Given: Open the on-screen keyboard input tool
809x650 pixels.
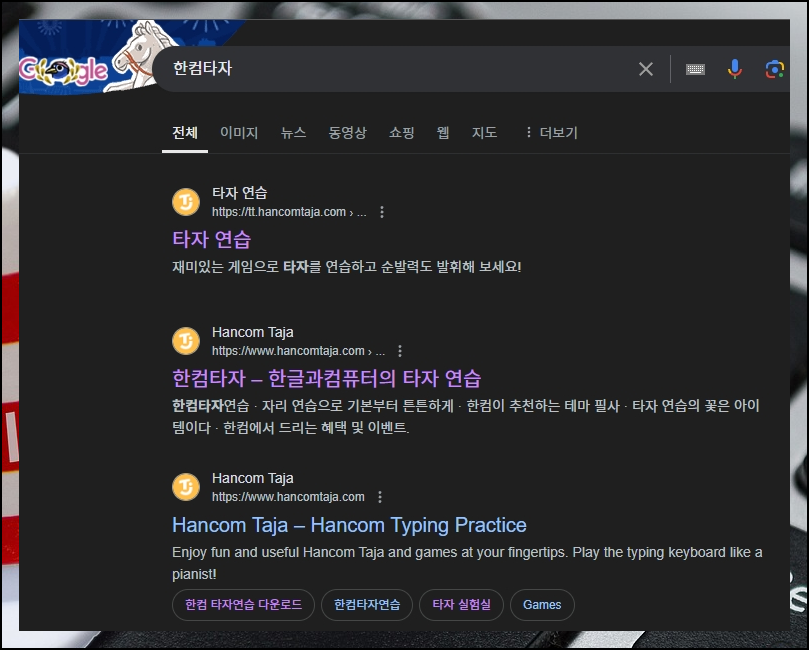Looking at the screenshot, I should 695,69.
